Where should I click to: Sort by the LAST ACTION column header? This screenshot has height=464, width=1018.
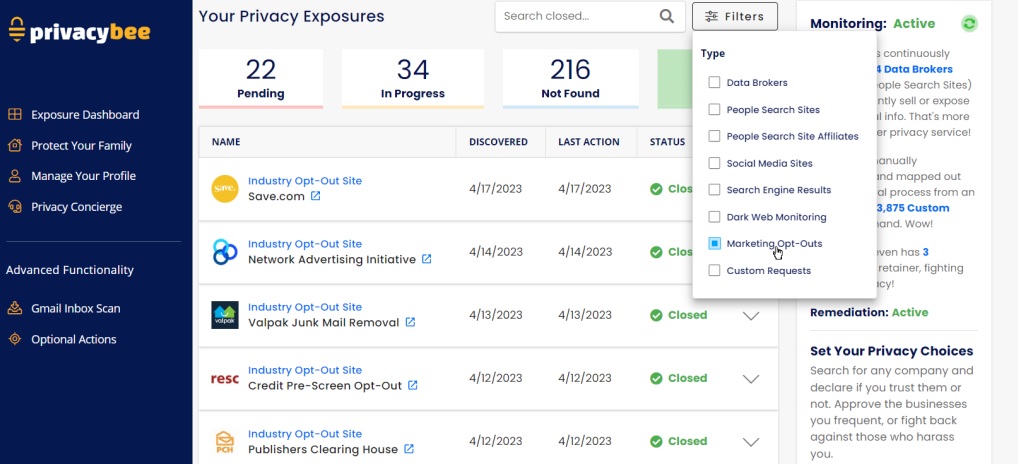point(589,141)
